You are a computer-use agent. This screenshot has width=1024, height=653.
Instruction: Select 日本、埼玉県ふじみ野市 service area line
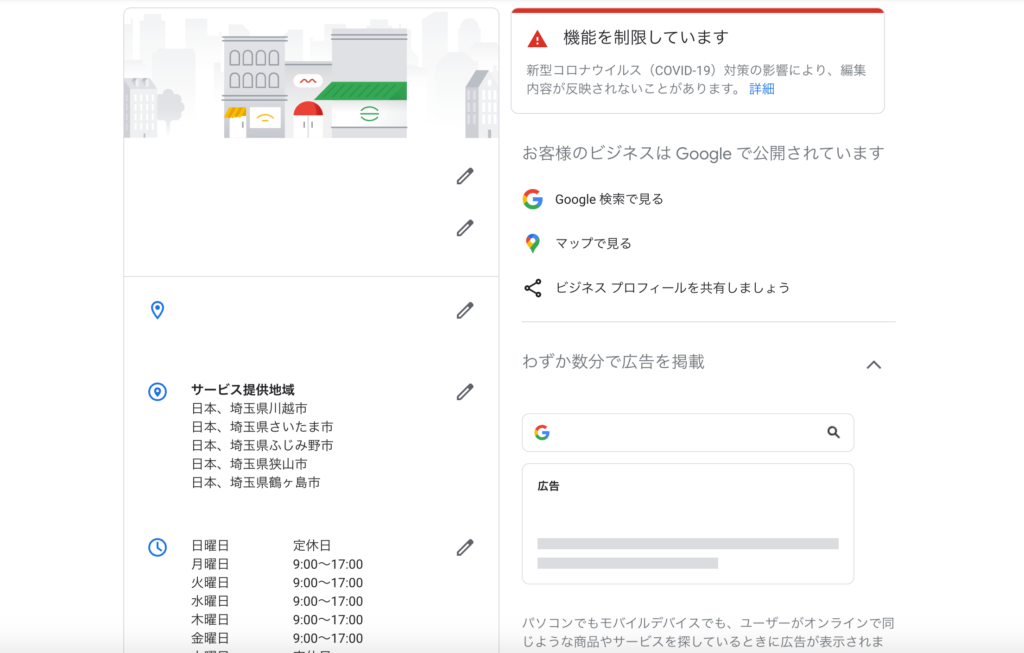262,445
